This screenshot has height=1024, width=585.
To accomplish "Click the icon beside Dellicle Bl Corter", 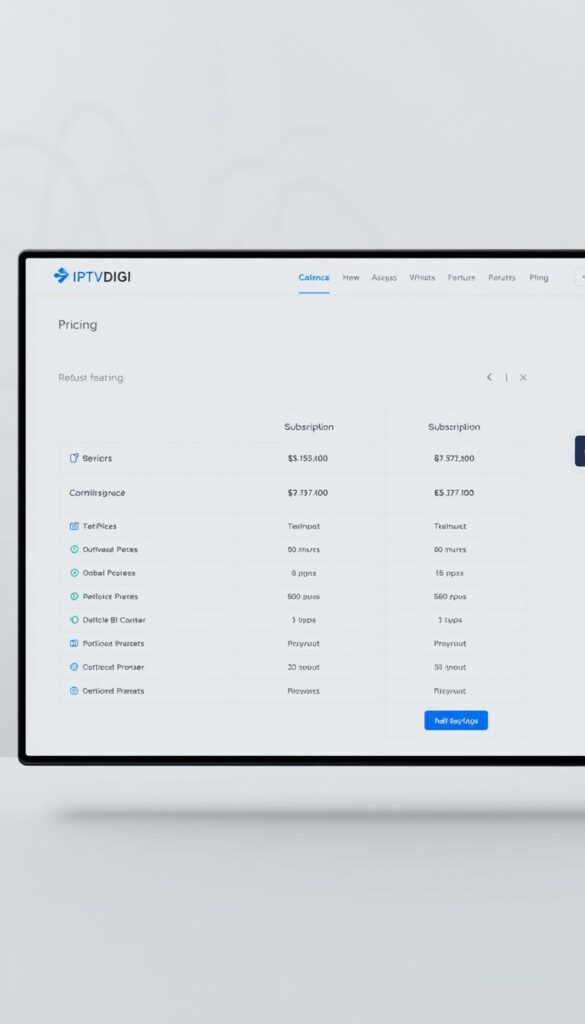I will tap(74, 620).
